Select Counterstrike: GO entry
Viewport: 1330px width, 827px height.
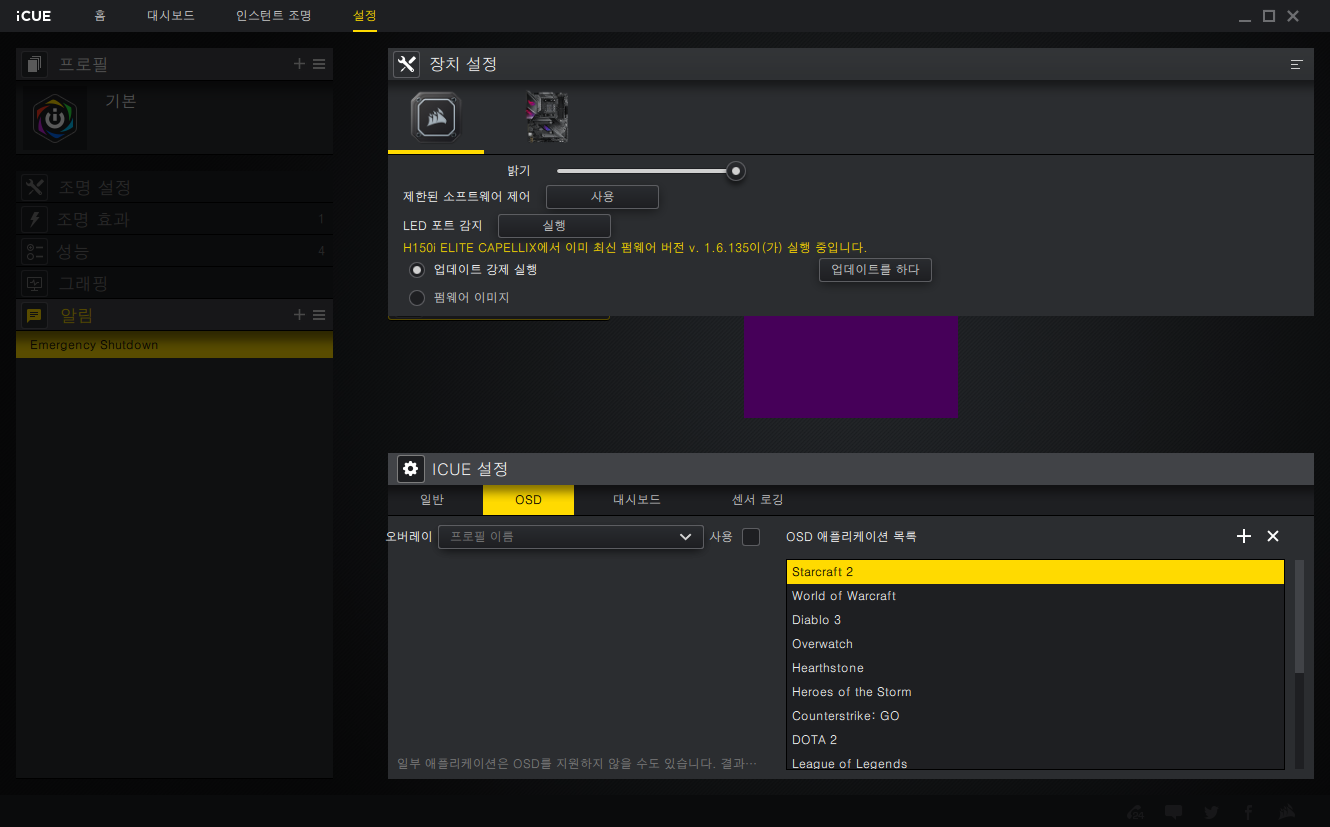pos(1035,716)
